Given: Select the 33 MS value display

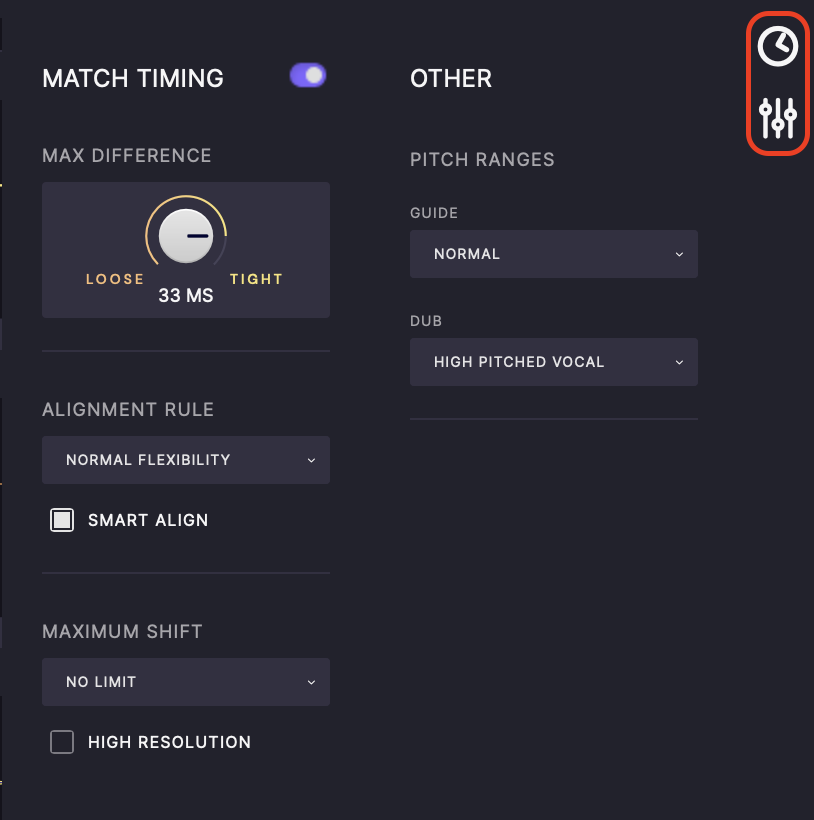Looking at the screenshot, I should coord(185,296).
